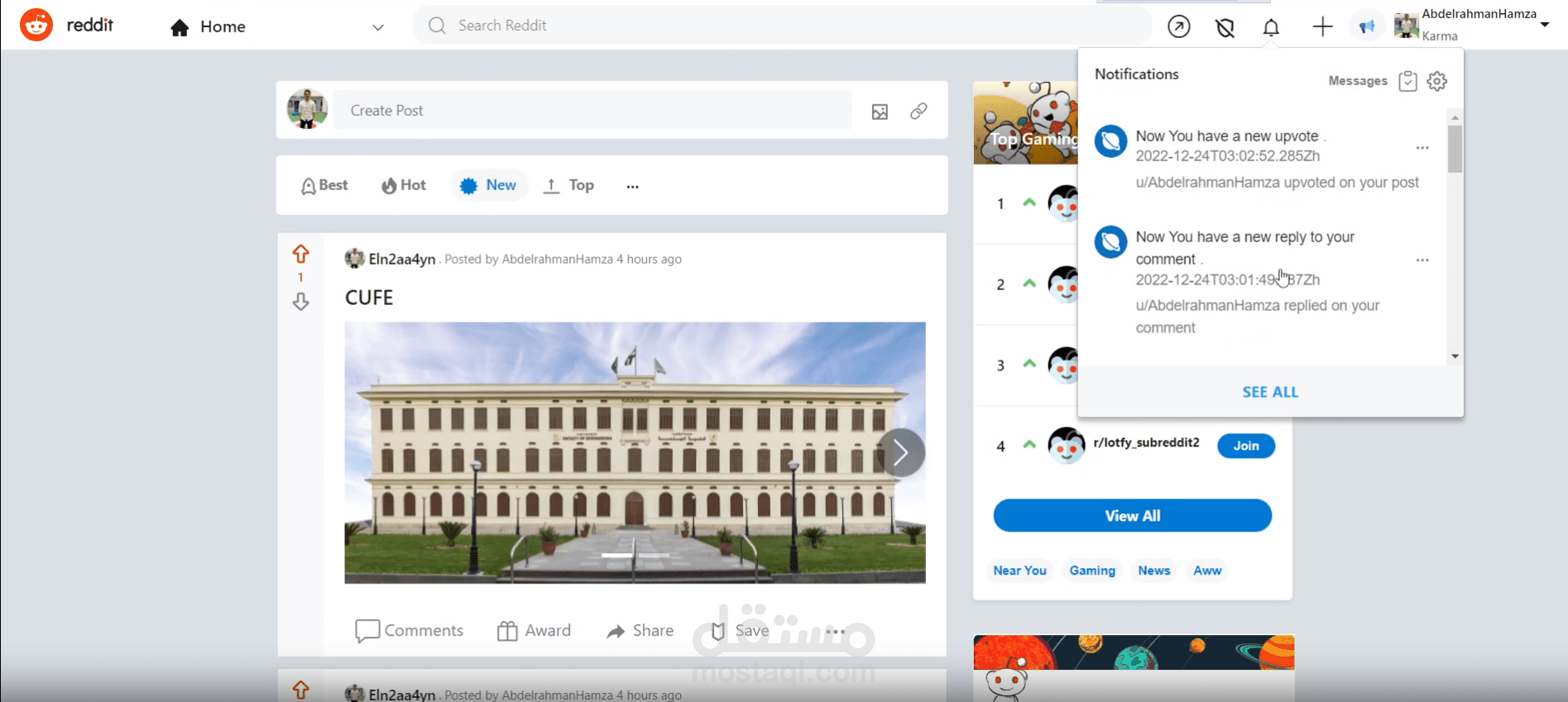Viewport: 1568px width, 702px height.
Task: Open options for the upvote notification
Action: coord(1422,148)
